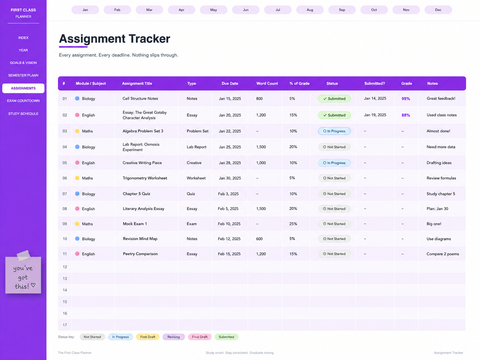Click the Notes column header
Screen dimensions: 480x360
432,83
